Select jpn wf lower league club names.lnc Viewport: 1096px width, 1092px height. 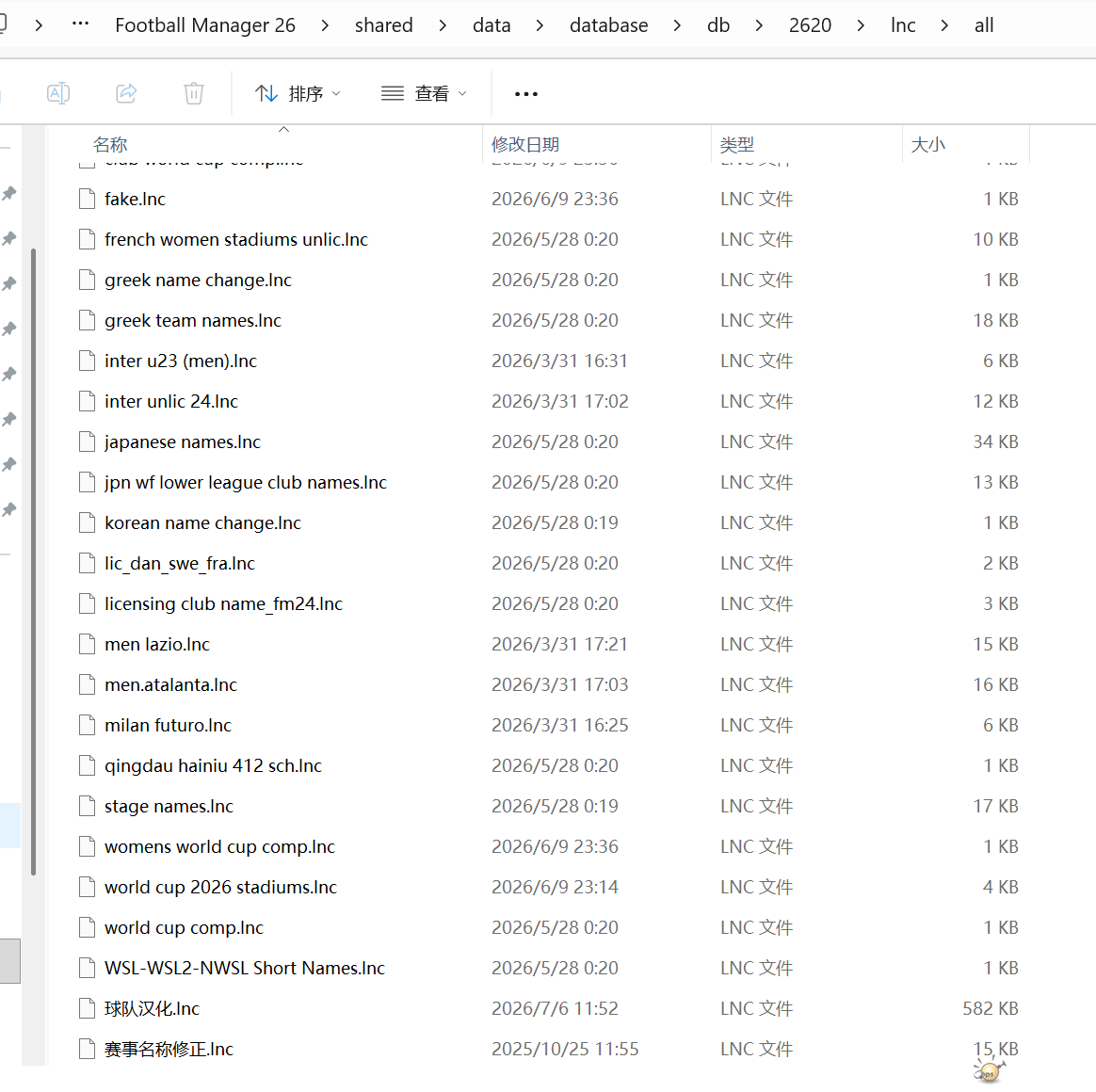pyautogui.click(x=246, y=483)
